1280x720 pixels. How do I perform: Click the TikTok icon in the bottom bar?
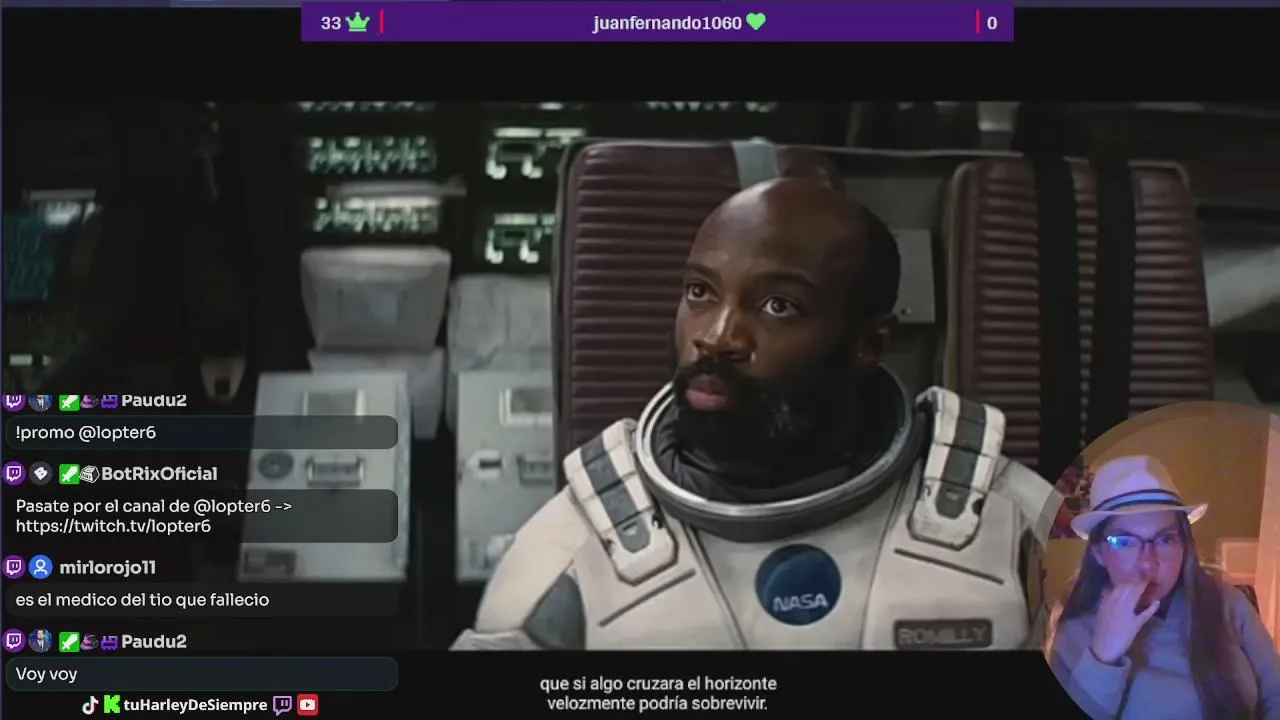[90, 705]
